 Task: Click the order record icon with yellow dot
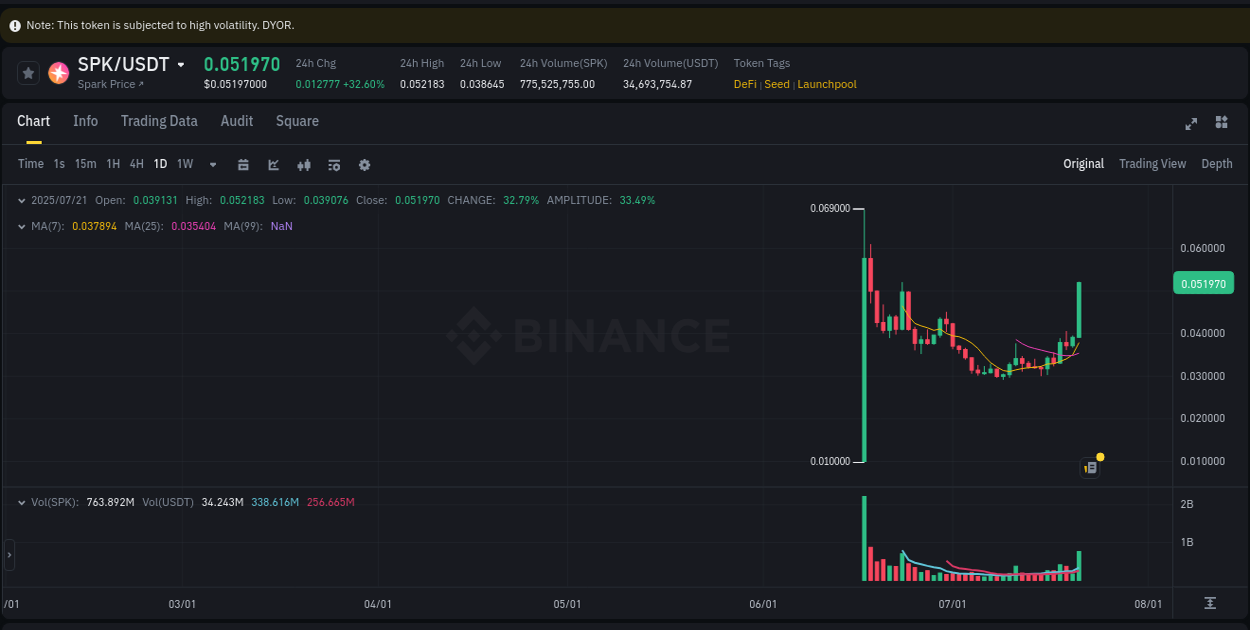(1090, 467)
